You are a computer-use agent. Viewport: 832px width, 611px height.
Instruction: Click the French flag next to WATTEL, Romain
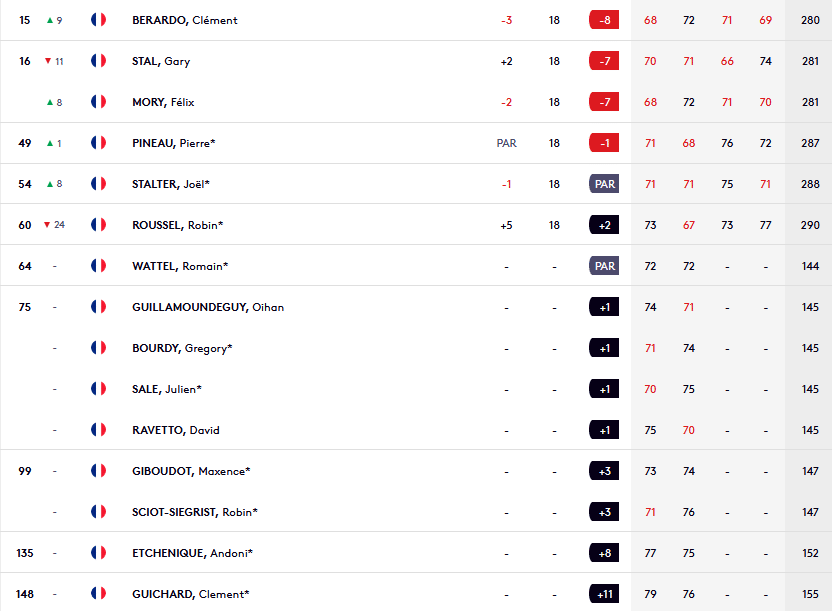pos(98,266)
